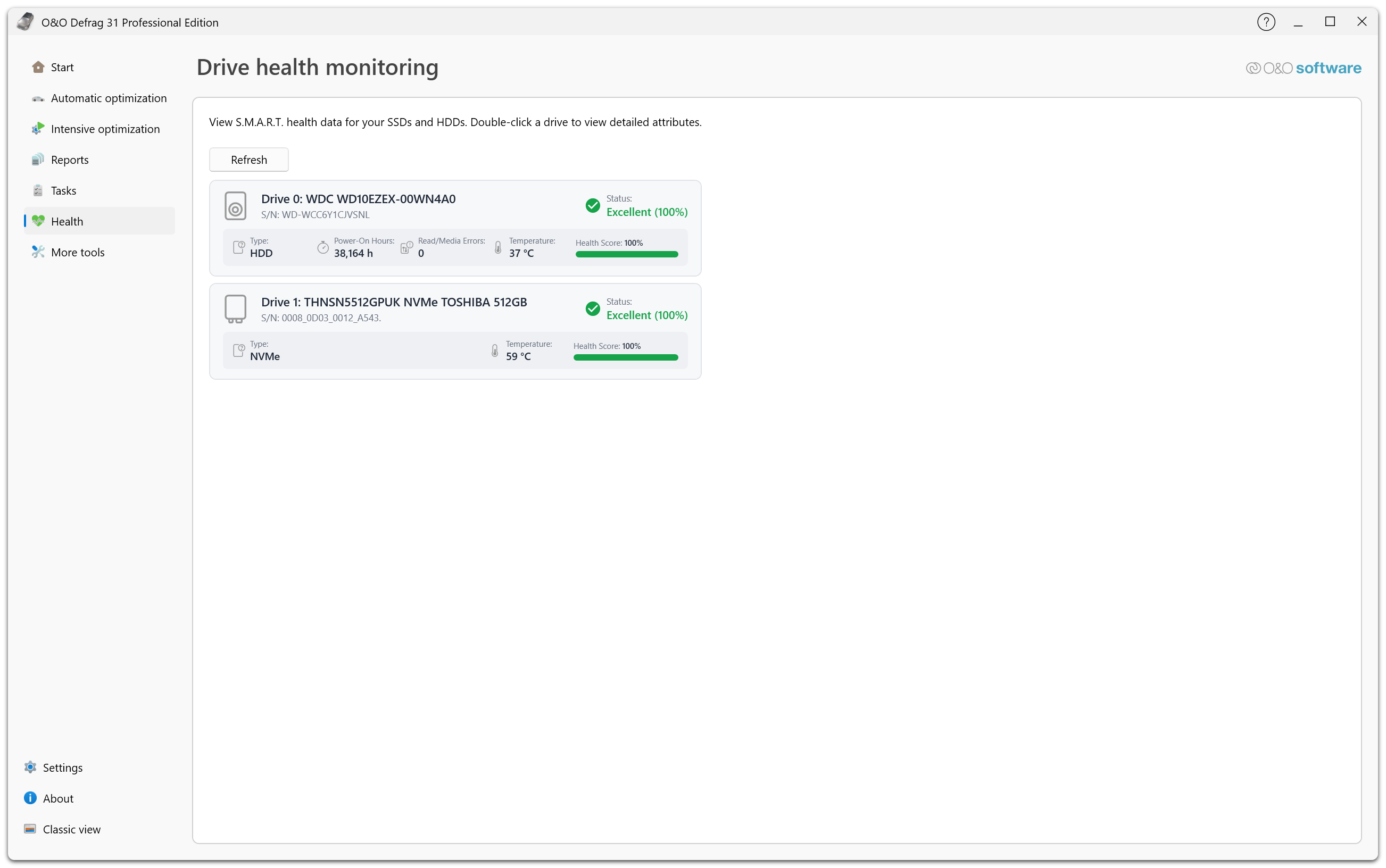The height and width of the screenshot is (868, 1386).
Task: Click the More tools wrench icon
Action: (x=38, y=252)
